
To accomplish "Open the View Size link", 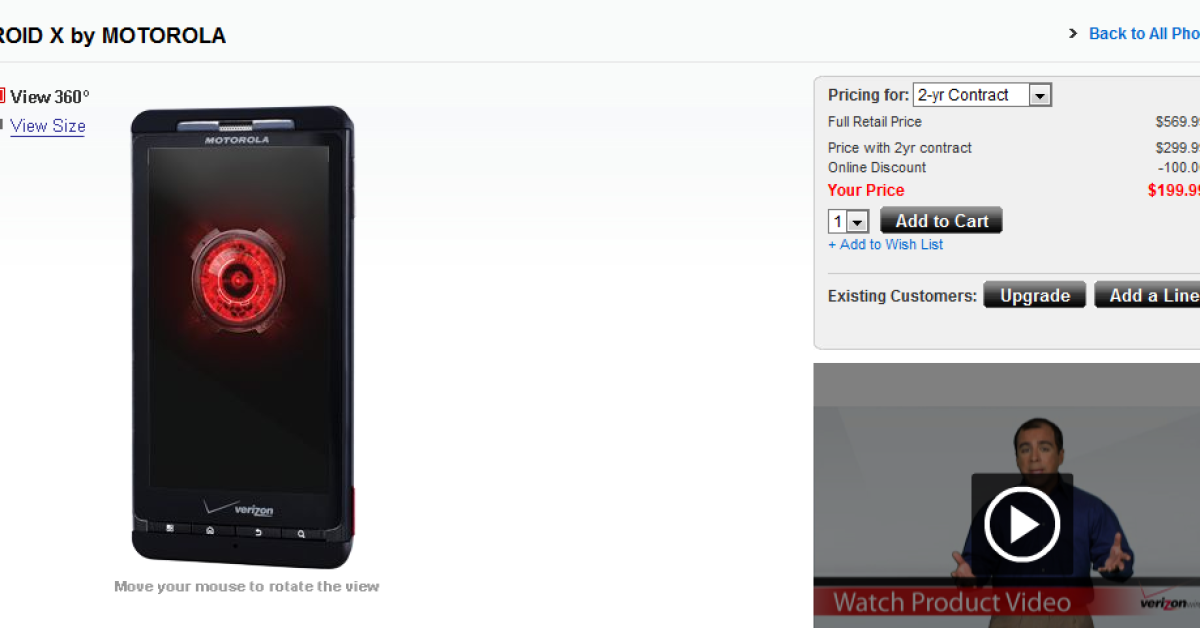I will tap(48, 126).
